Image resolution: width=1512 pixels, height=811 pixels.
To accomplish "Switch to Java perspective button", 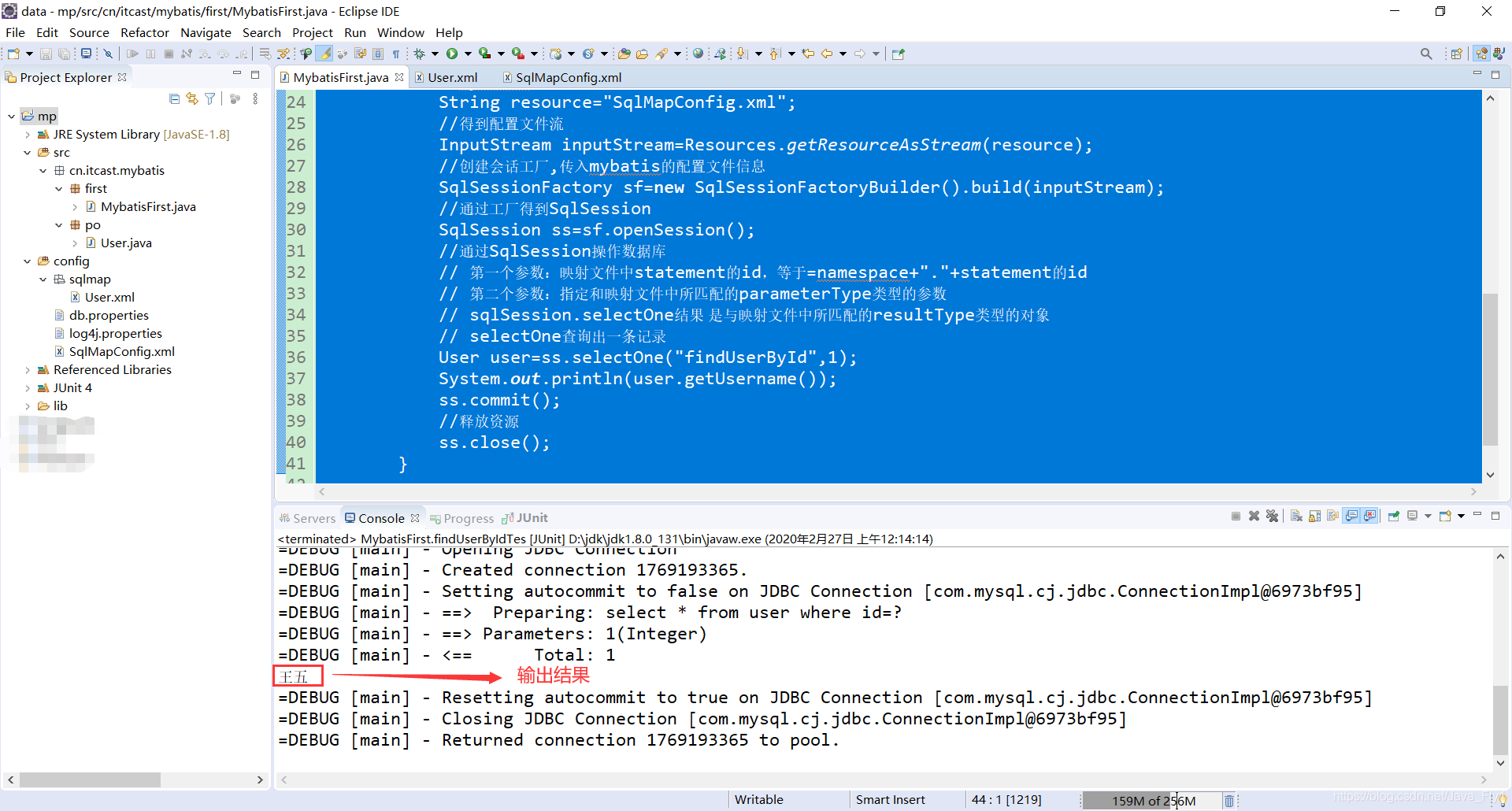I will [1499, 54].
